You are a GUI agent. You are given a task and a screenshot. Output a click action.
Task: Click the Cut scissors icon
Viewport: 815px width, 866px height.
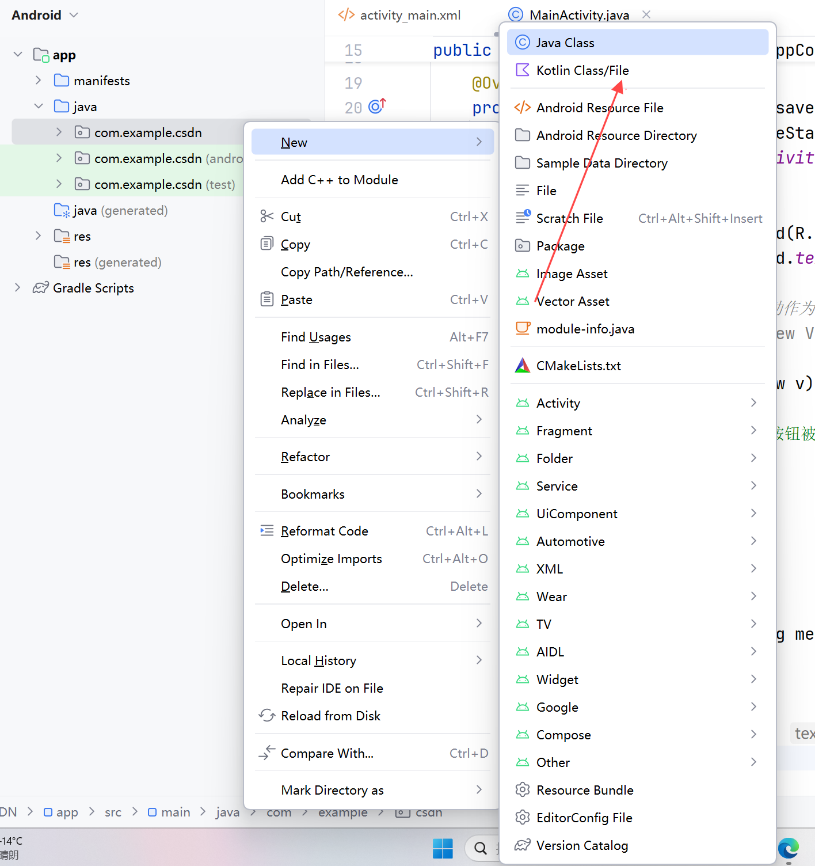coord(267,216)
